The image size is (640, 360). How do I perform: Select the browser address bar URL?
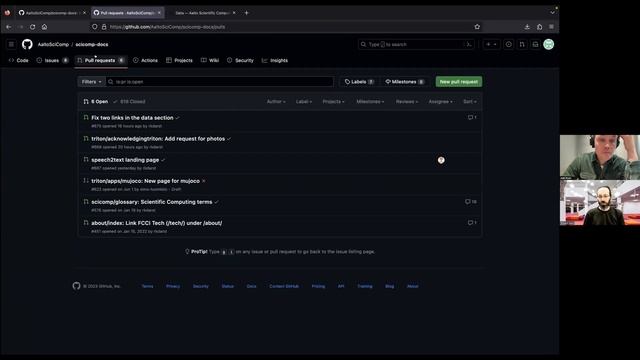pos(167,27)
